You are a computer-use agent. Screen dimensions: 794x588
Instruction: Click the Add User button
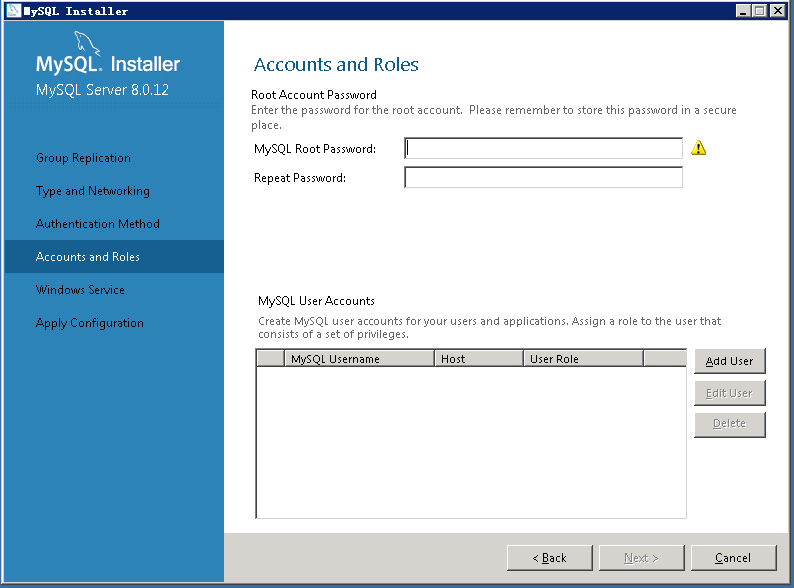730,361
